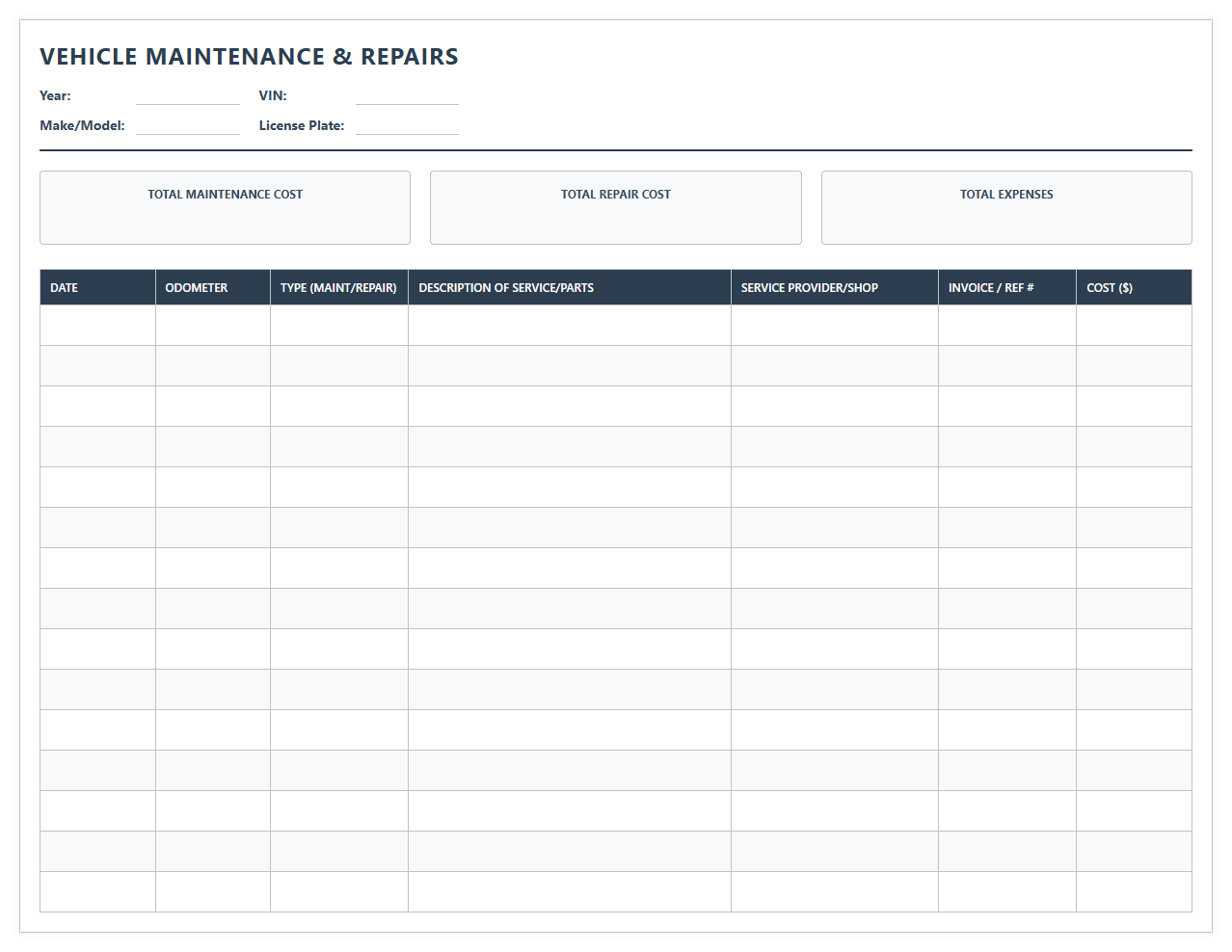Click the Make/Model: label
1232x952 pixels.
pos(82,125)
